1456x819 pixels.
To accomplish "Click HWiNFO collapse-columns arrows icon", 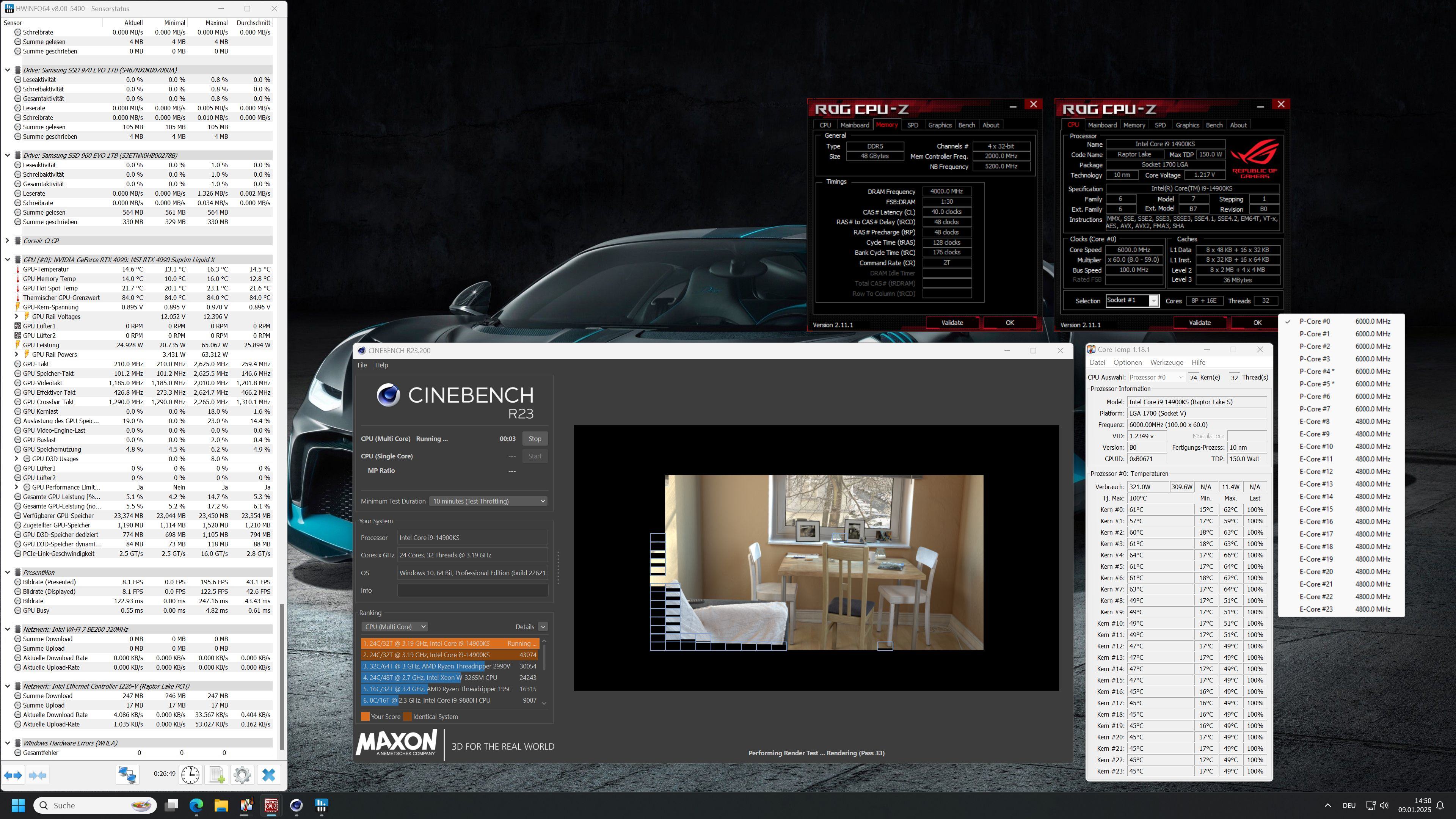I will [37, 775].
